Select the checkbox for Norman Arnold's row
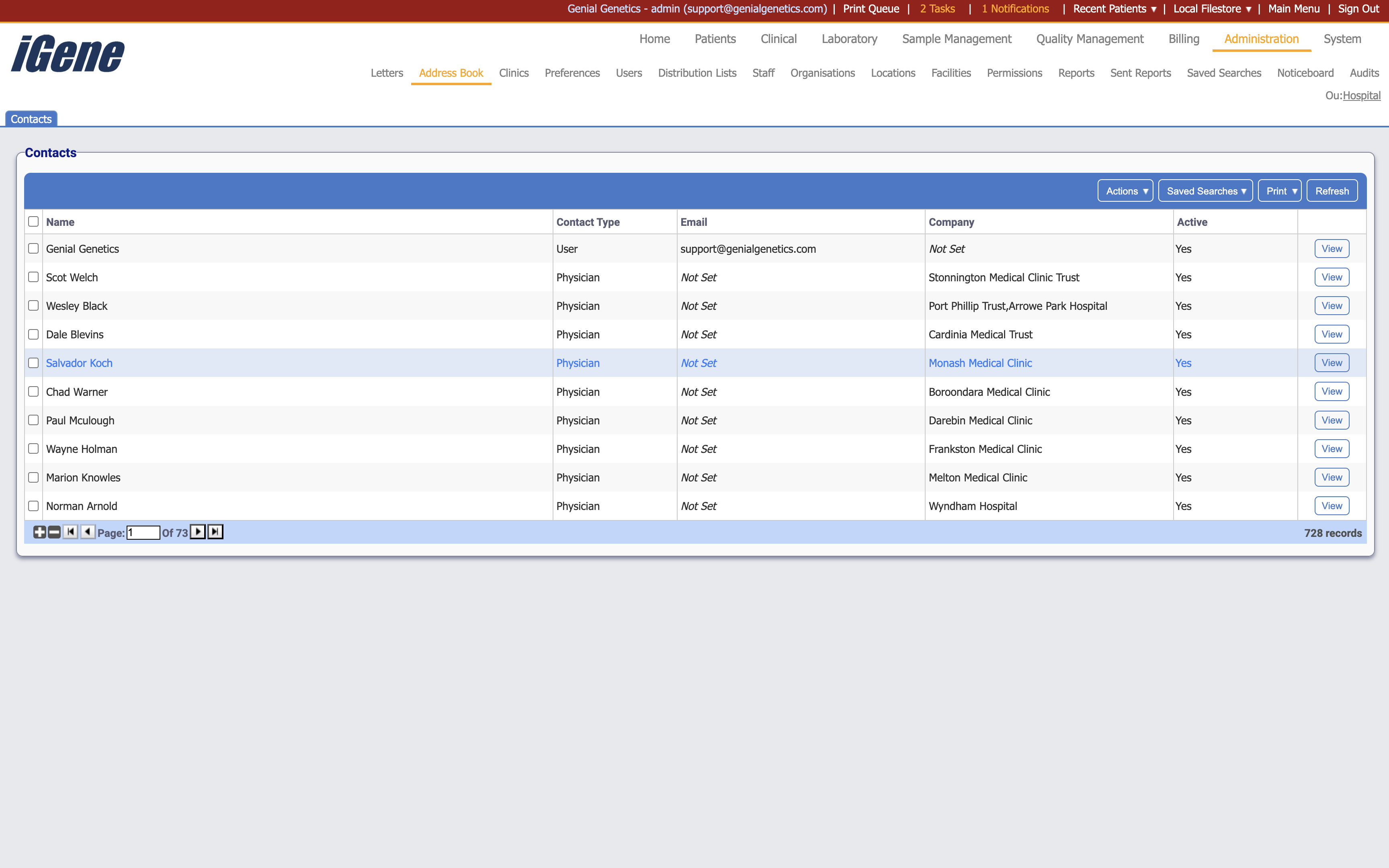1389x868 pixels. 33,506
